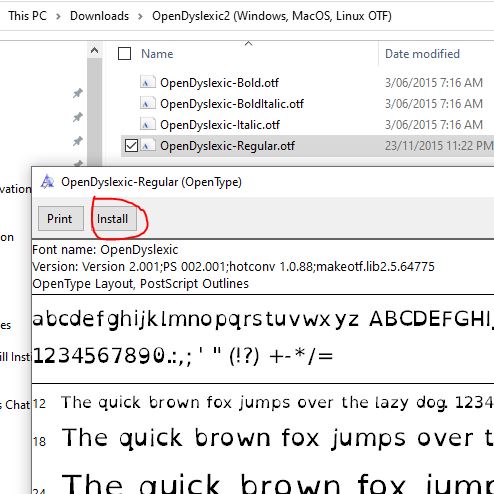Click the OpenDyslexic-BoldItalic.otf file name
The height and width of the screenshot is (494, 494).
tap(232, 104)
